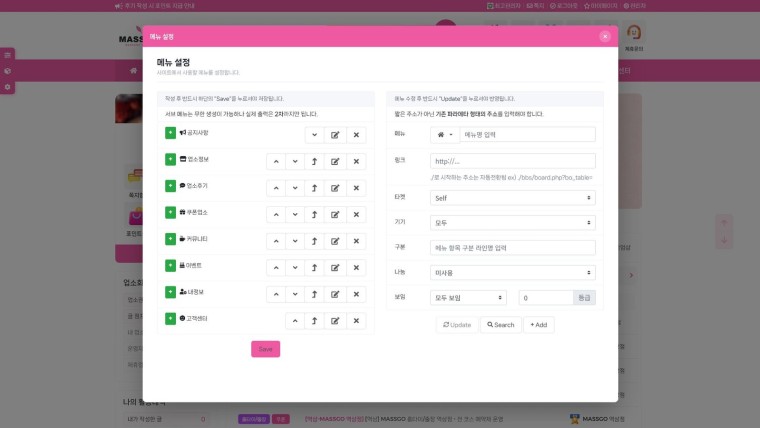
Task: Edit the 이벤트 menu item
Action: (335, 268)
